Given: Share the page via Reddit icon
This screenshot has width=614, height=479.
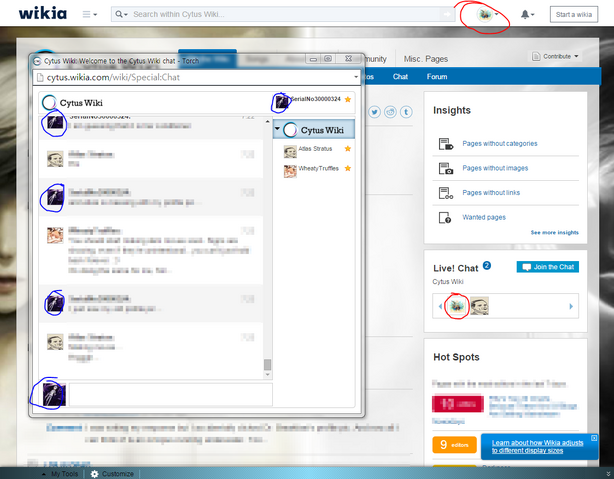Looking at the screenshot, I should coord(390,112).
